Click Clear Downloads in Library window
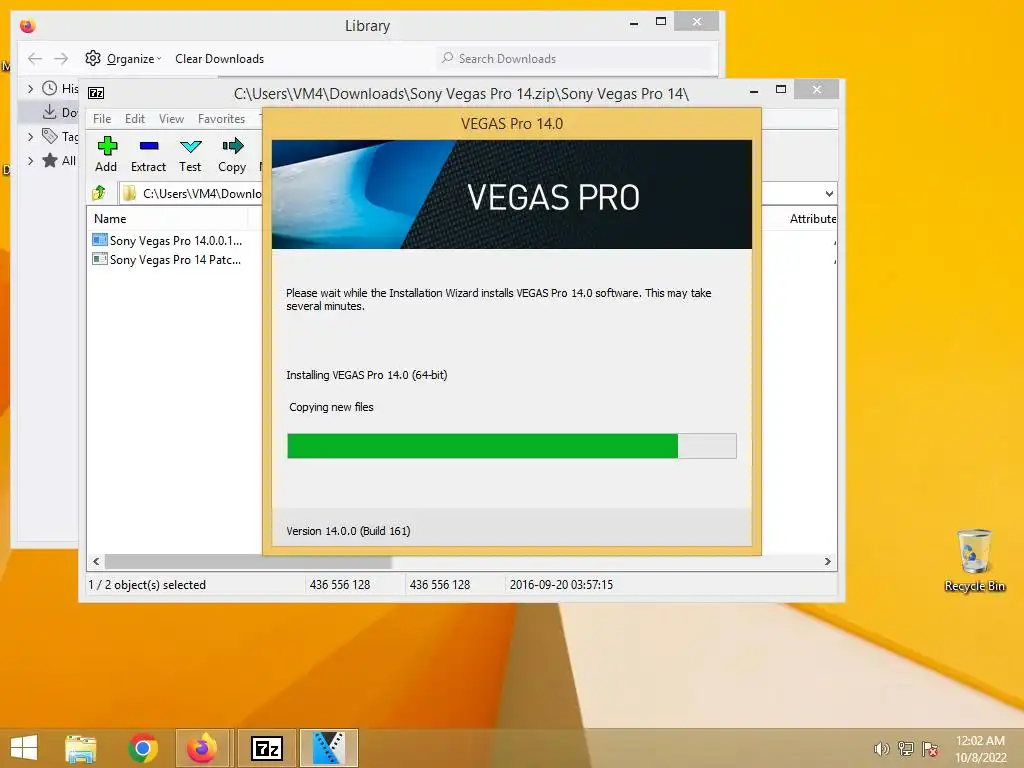 (x=219, y=59)
